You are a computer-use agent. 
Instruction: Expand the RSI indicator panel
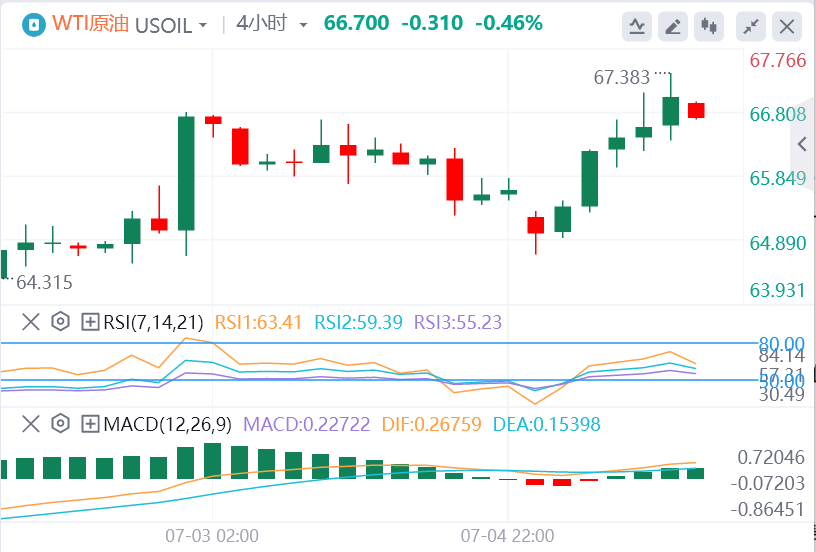[x=90, y=322]
